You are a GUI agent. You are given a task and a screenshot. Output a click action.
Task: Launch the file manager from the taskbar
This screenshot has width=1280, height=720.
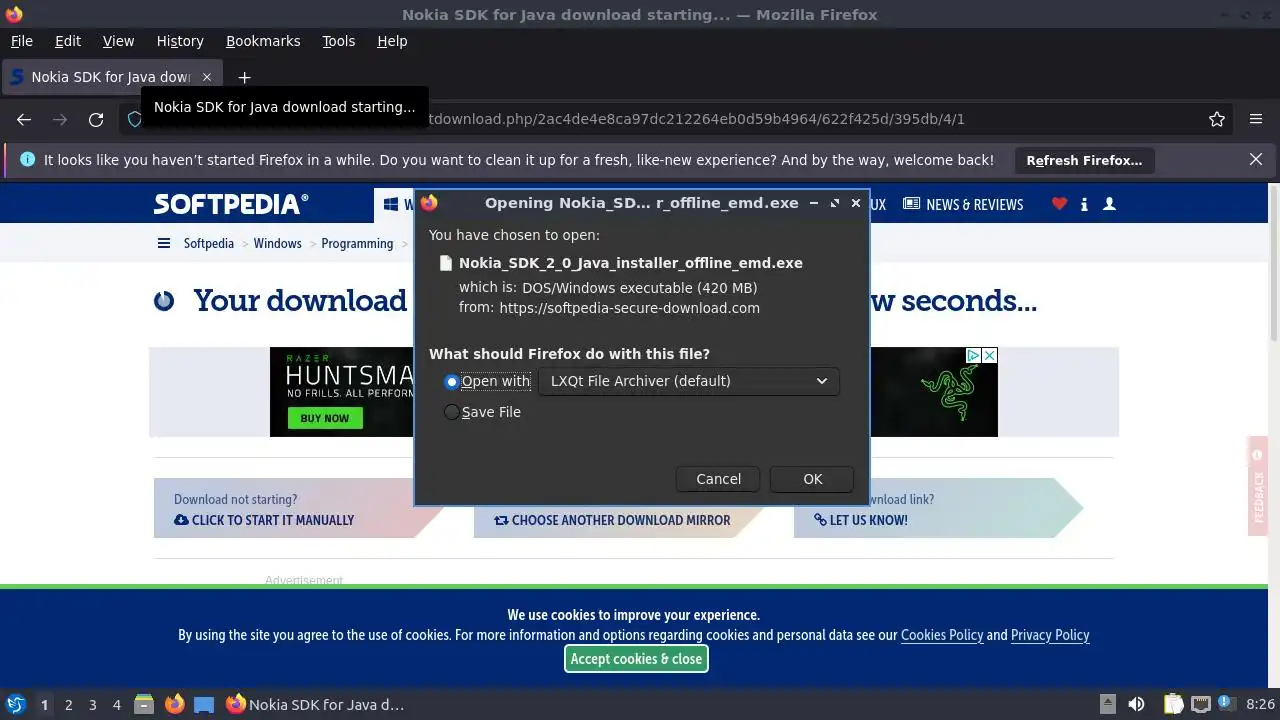click(144, 705)
